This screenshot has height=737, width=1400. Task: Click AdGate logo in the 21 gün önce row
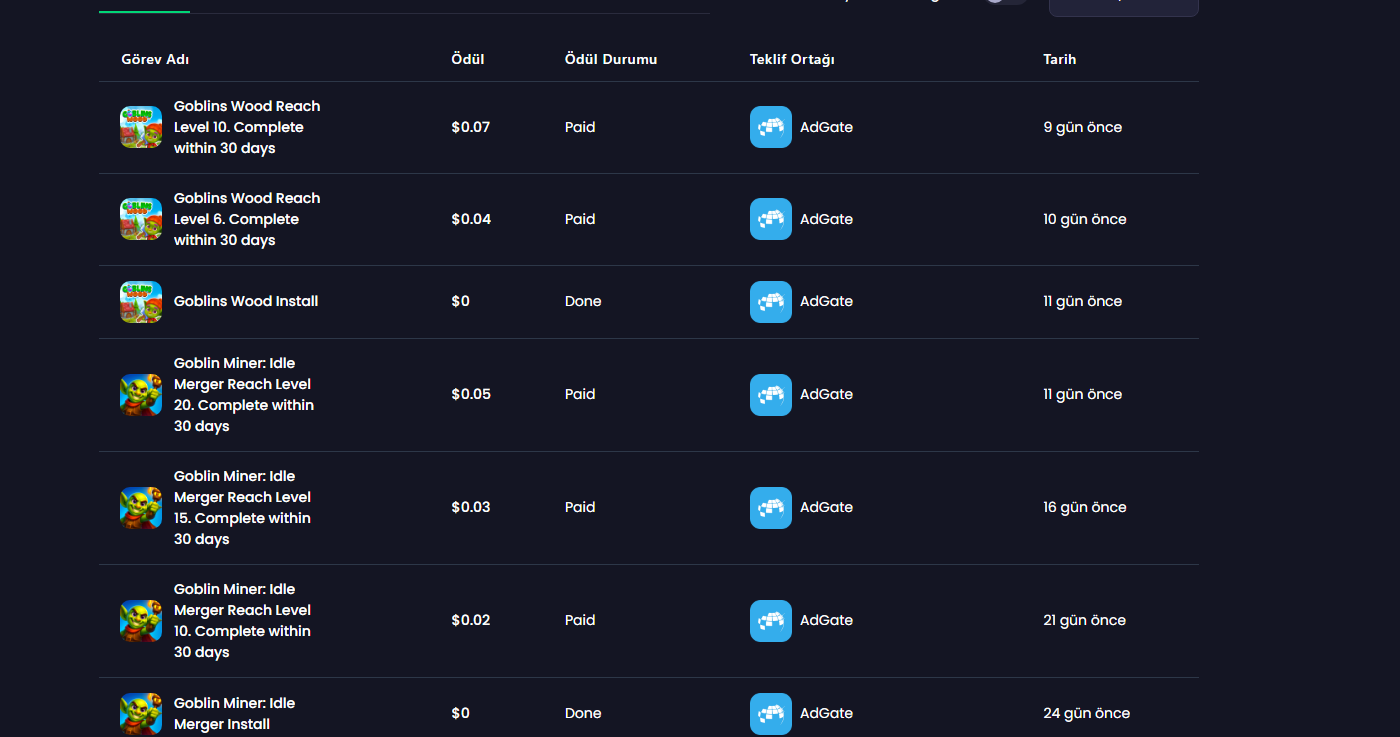pyautogui.click(x=771, y=621)
